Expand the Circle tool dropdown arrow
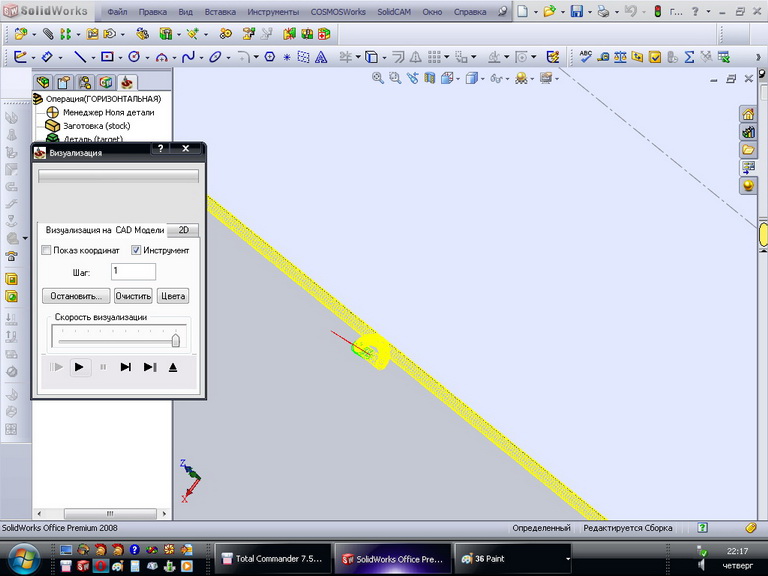768x576 pixels. [147, 58]
